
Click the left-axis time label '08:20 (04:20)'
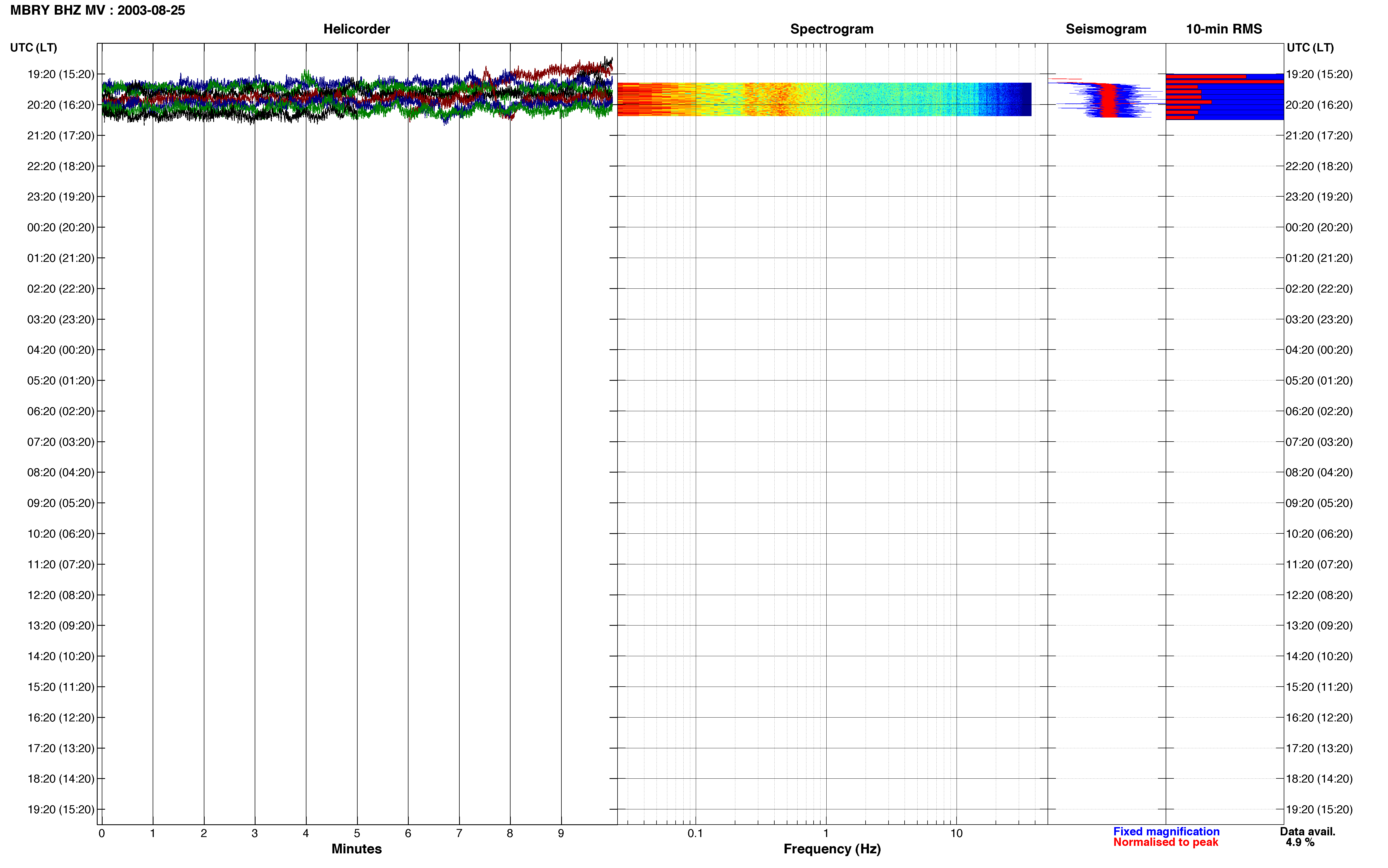[x=60, y=473]
